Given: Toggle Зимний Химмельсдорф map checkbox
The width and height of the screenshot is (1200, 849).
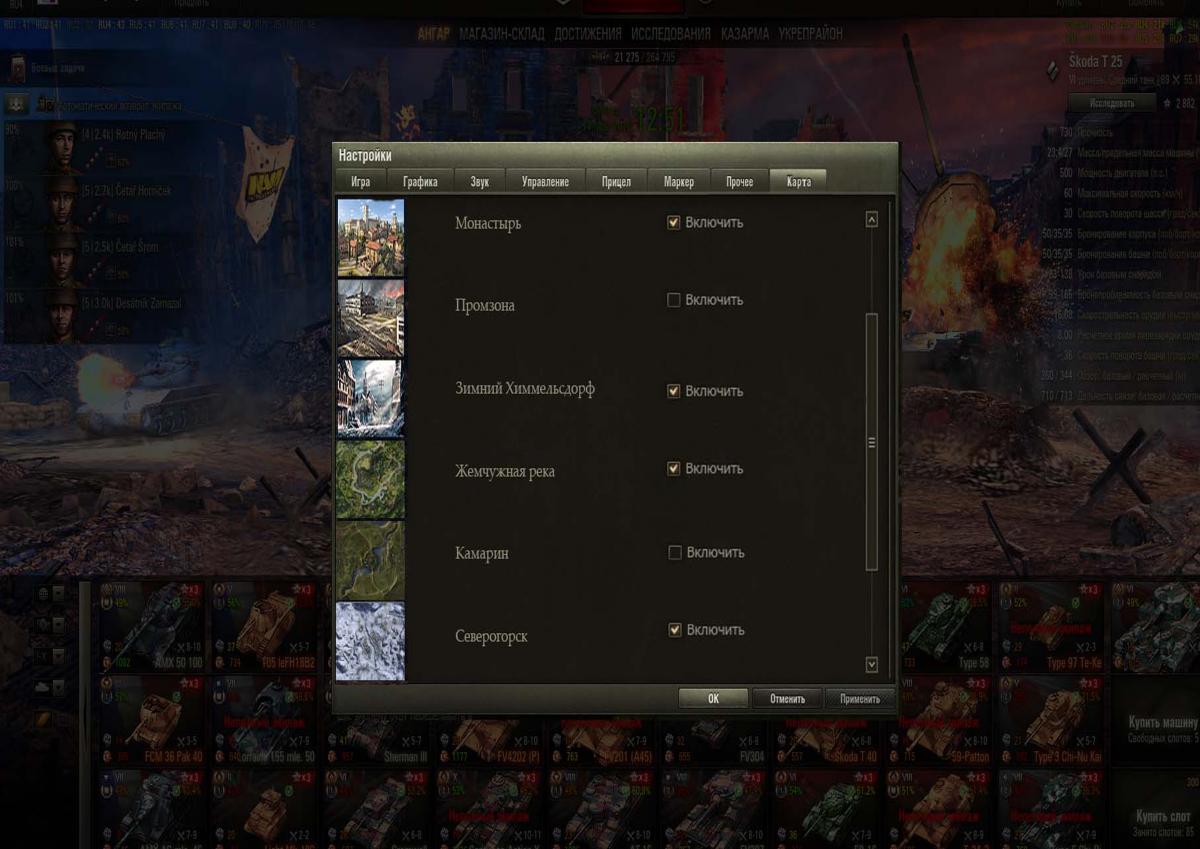Looking at the screenshot, I should click(x=674, y=391).
